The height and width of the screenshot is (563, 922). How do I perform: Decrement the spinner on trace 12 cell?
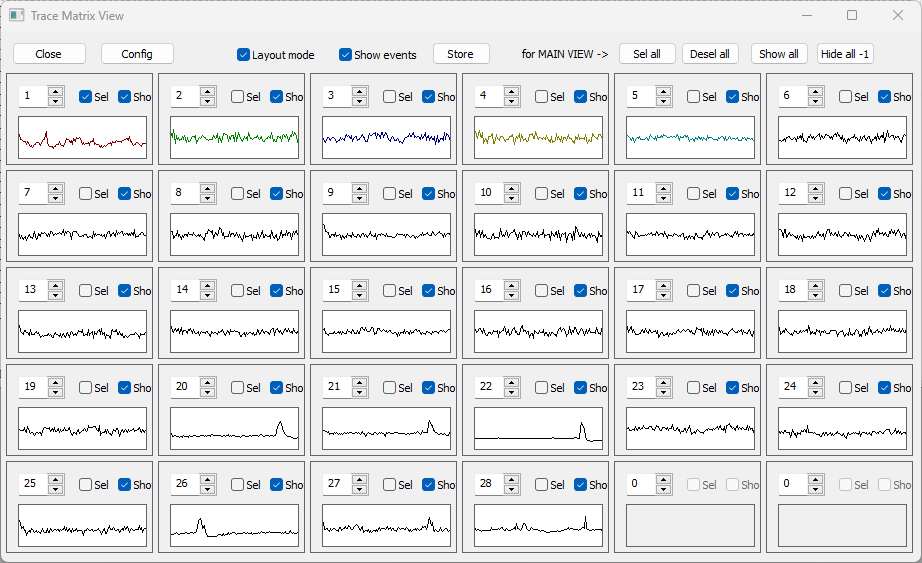816,198
